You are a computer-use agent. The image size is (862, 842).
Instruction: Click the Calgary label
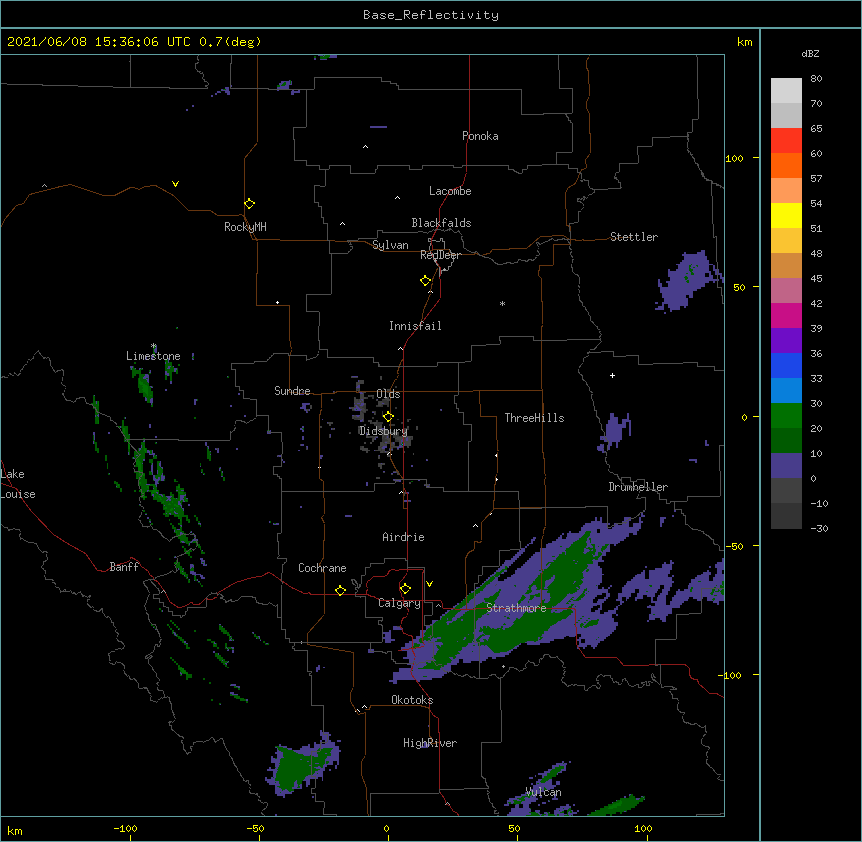point(399,603)
